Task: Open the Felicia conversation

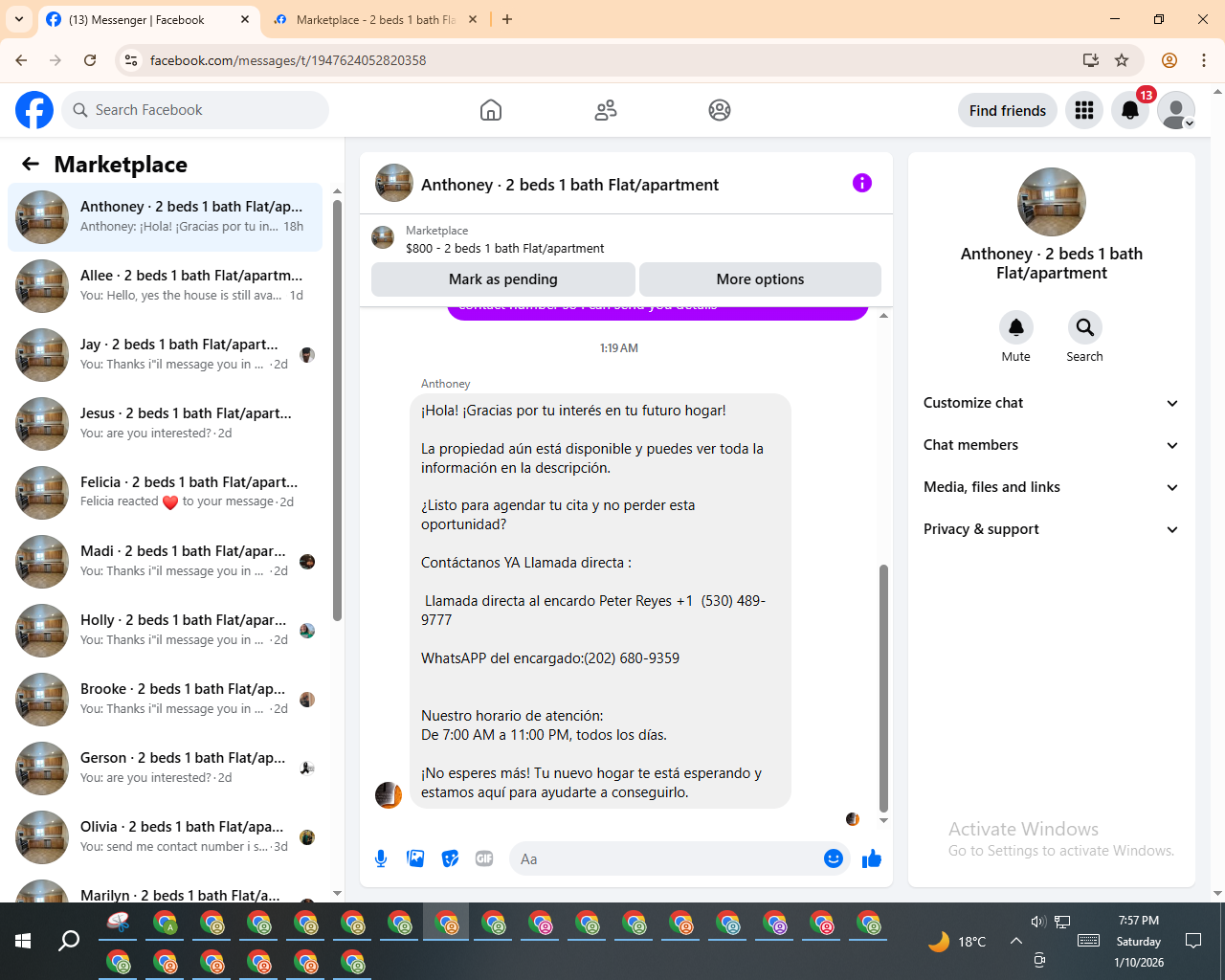Action: point(165,493)
